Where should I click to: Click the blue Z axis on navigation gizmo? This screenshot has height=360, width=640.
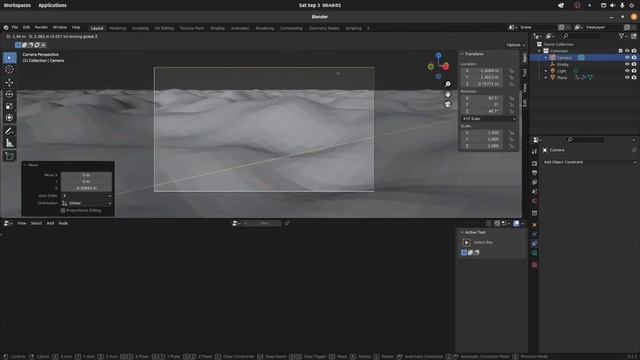click(x=438, y=55)
